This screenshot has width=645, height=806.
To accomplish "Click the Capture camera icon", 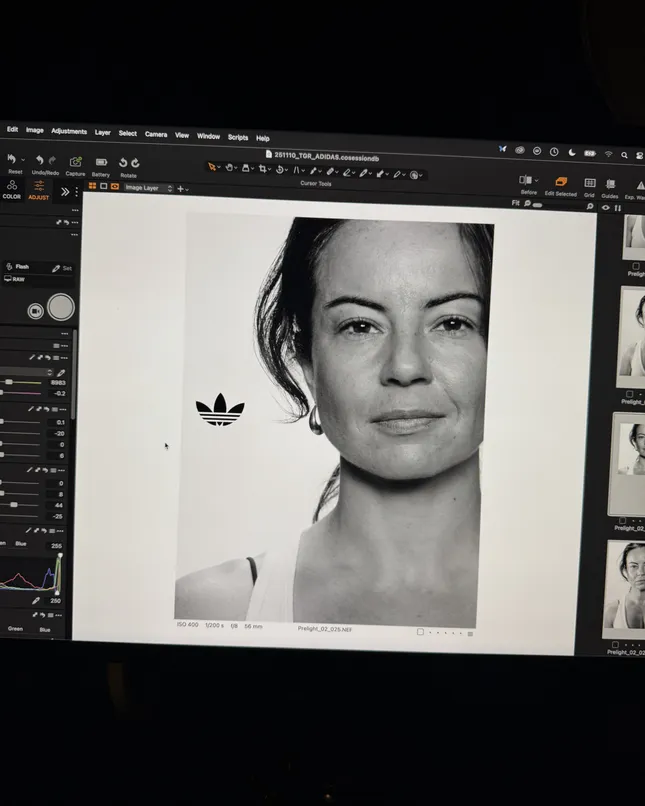I will tap(76, 162).
